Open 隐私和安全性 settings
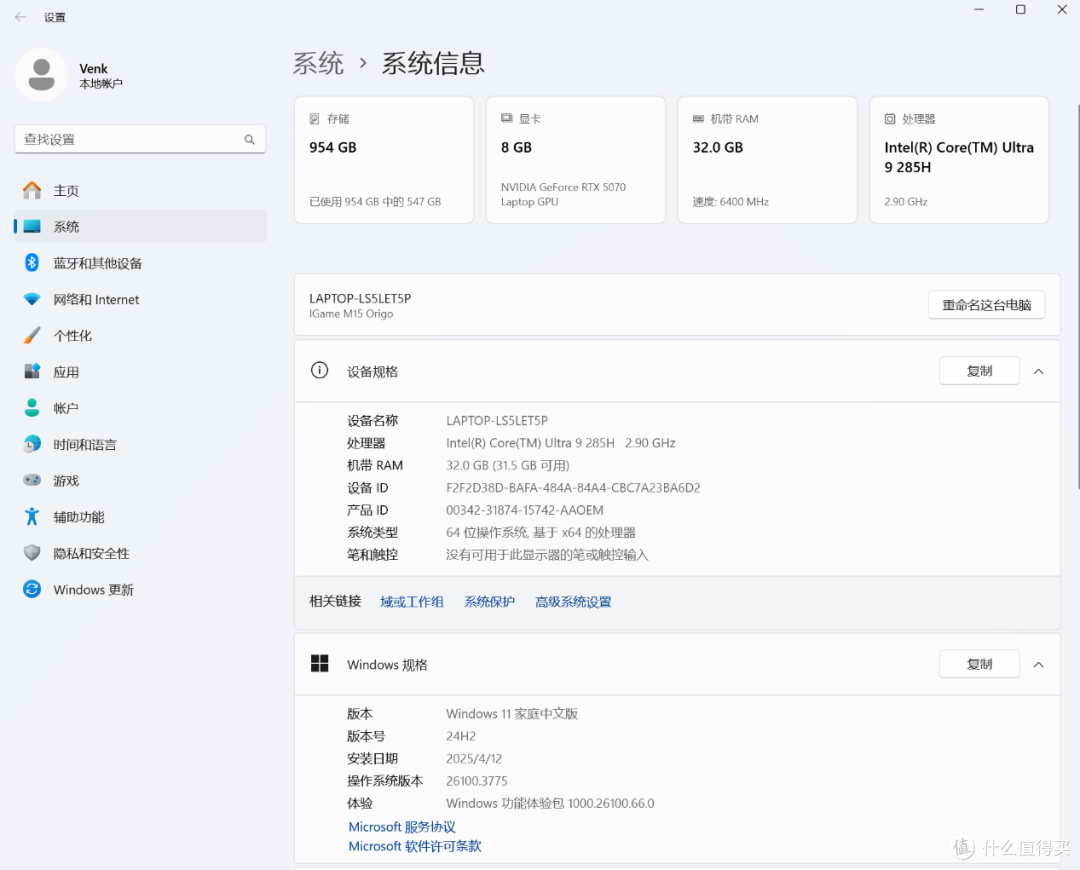Image resolution: width=1080 pixels, height=870 pixels. click(x=140, y=553)
